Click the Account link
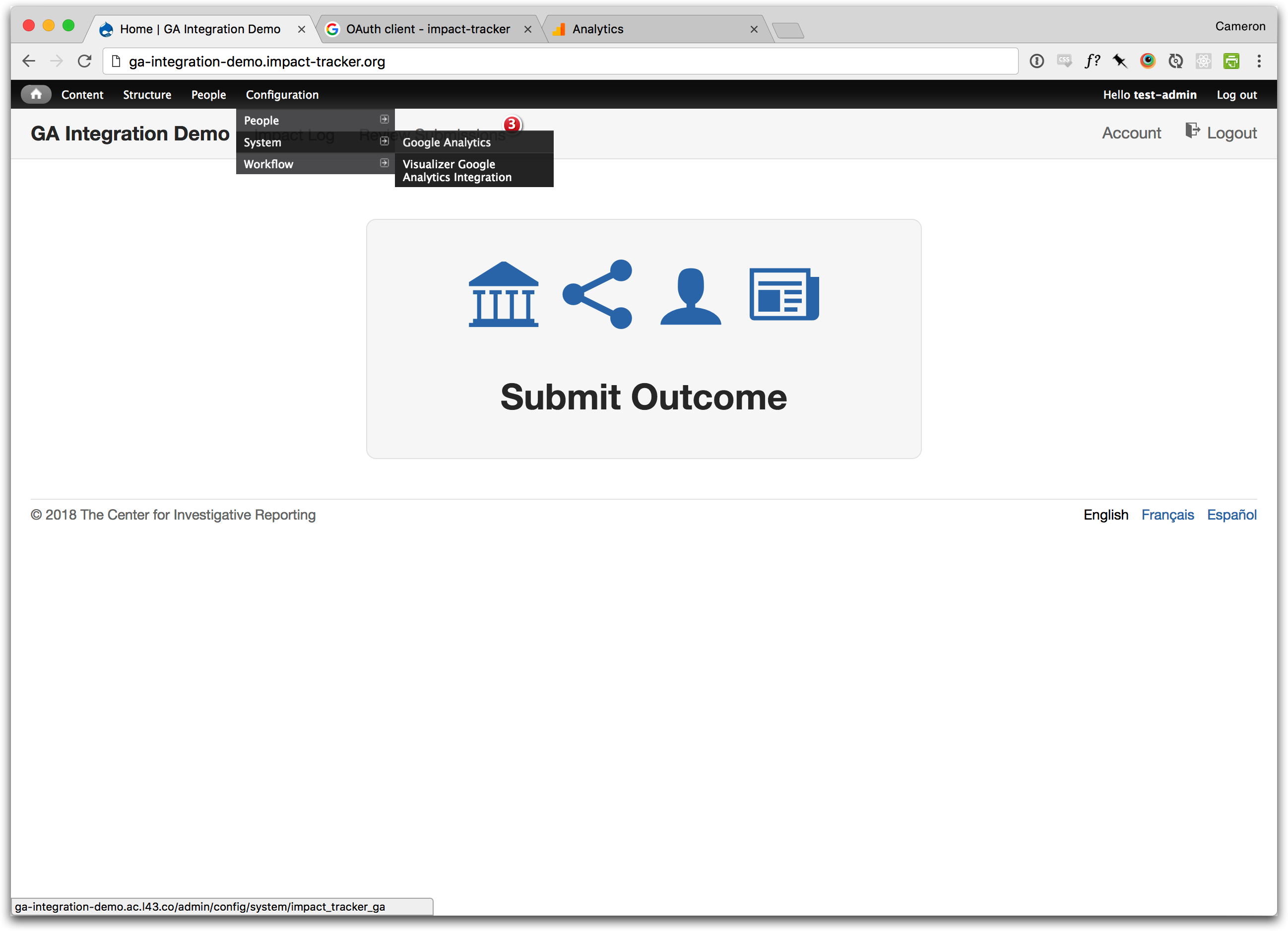Screen dimensions: 1288x931 [x=1131, y=133]
